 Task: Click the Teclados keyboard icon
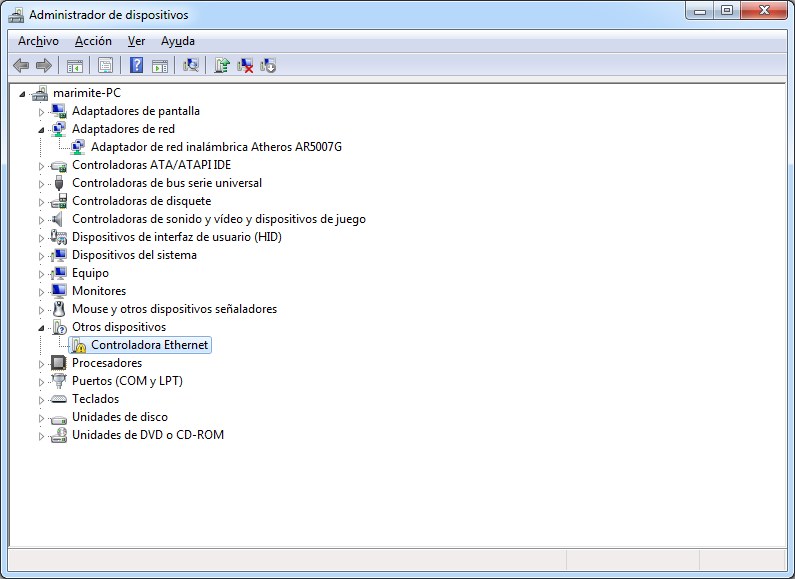59,399
